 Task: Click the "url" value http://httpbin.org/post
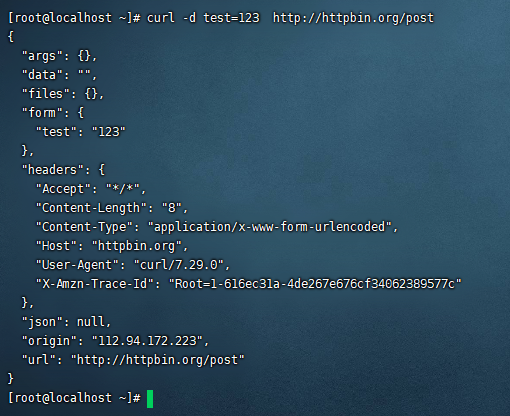point(158,360)
